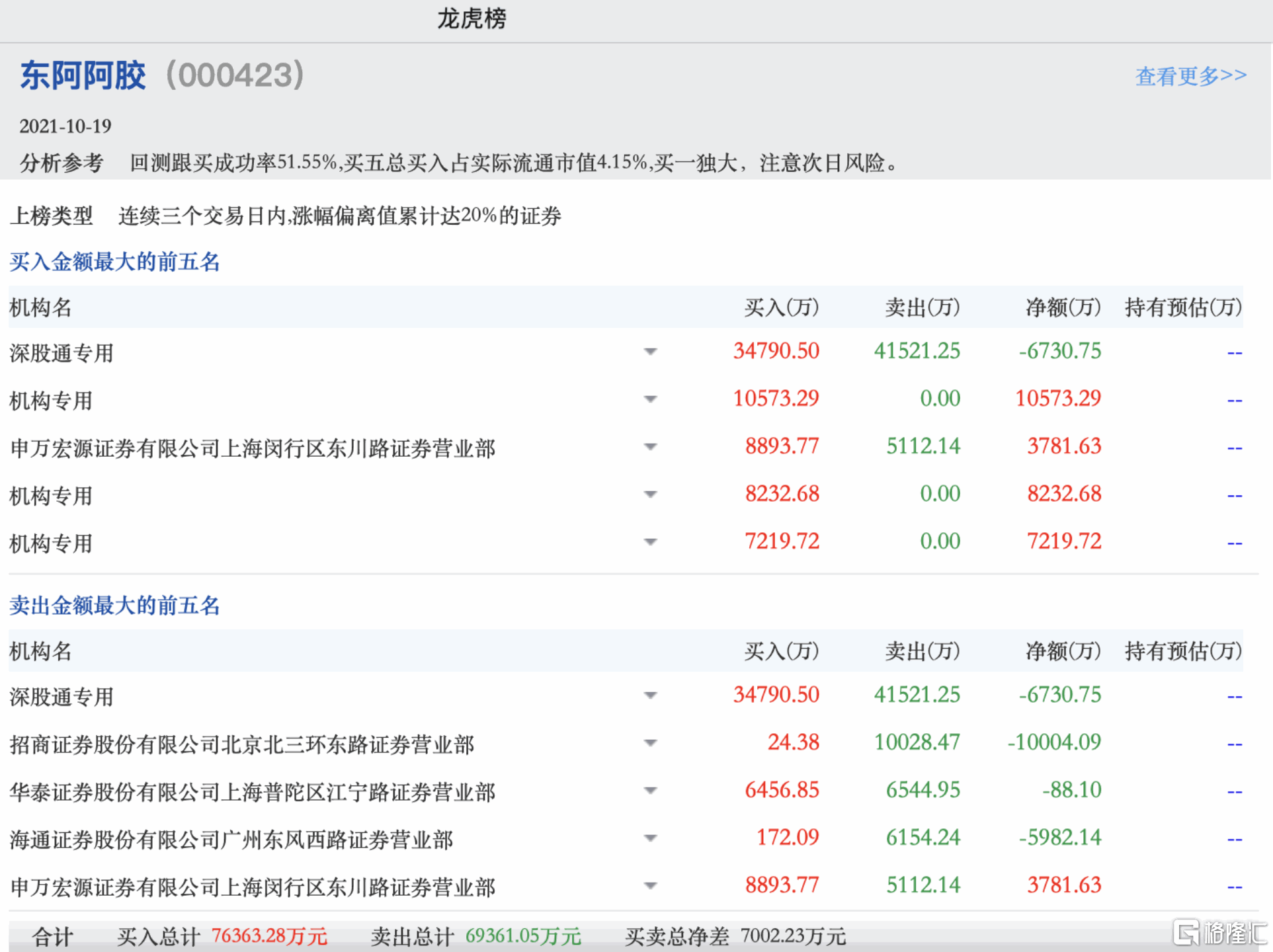
Task: Select buy value 34790.50 in buy table
Action: (x=776, y=351)
